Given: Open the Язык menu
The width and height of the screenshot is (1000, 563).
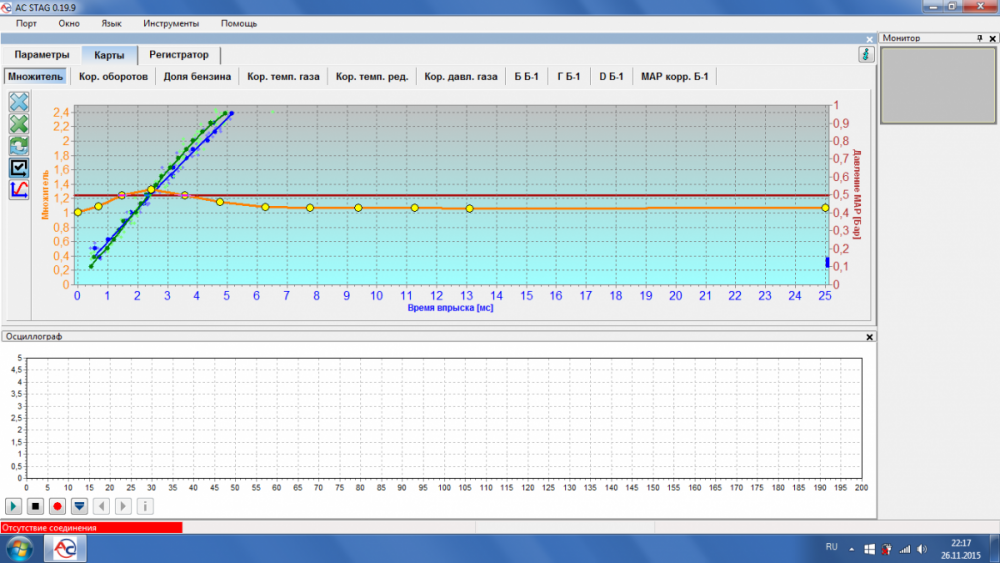Looking at the screenshot, I should coord(111,23).
